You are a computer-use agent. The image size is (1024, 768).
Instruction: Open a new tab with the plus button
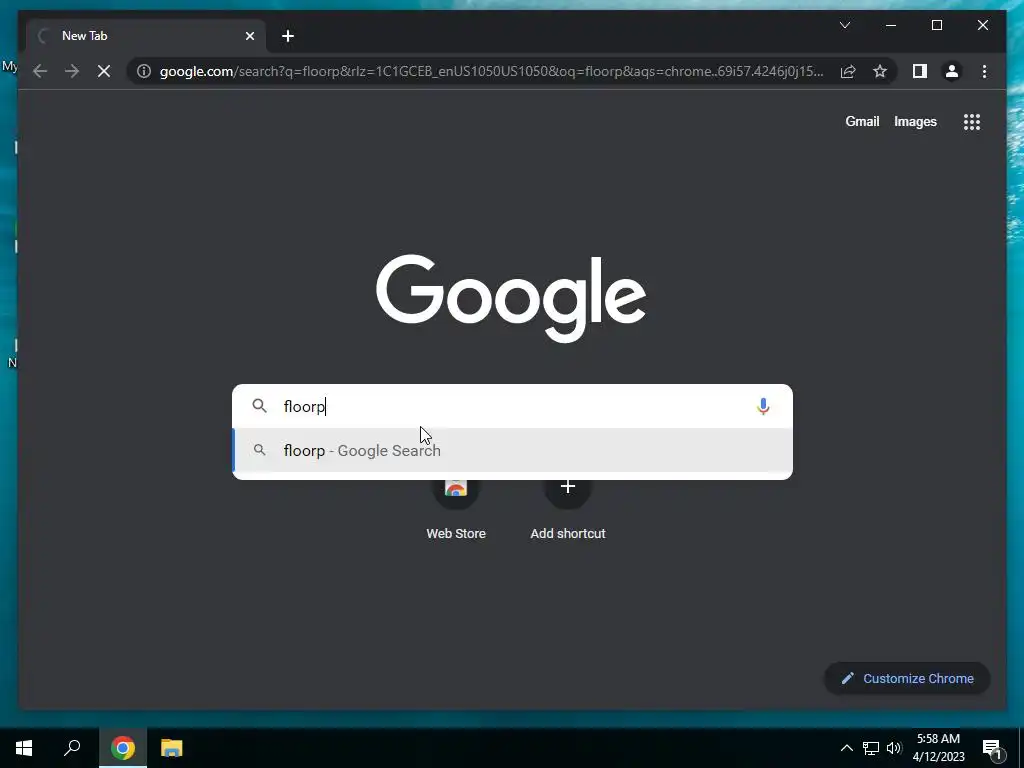[288, 36]
